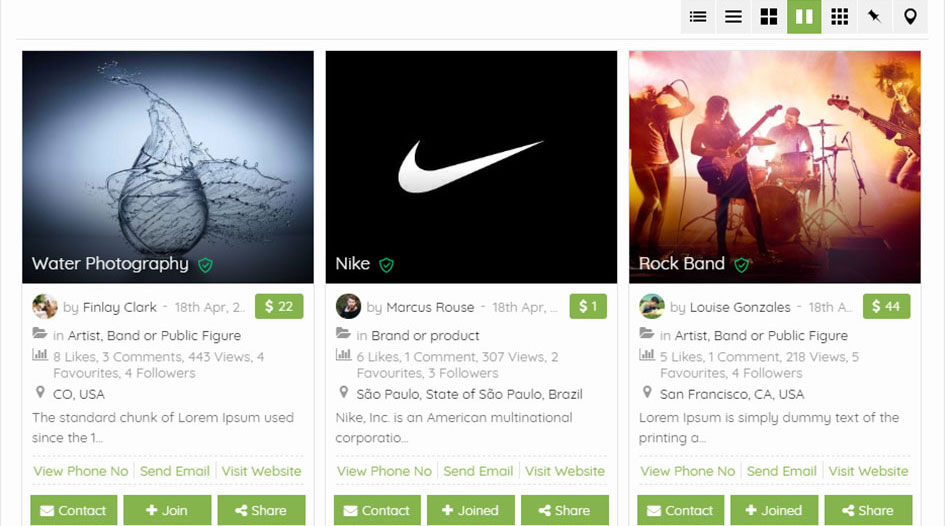Click the verified shield next to Nike
Viewport: 949px width, 526px height.
tap(386, 265)
